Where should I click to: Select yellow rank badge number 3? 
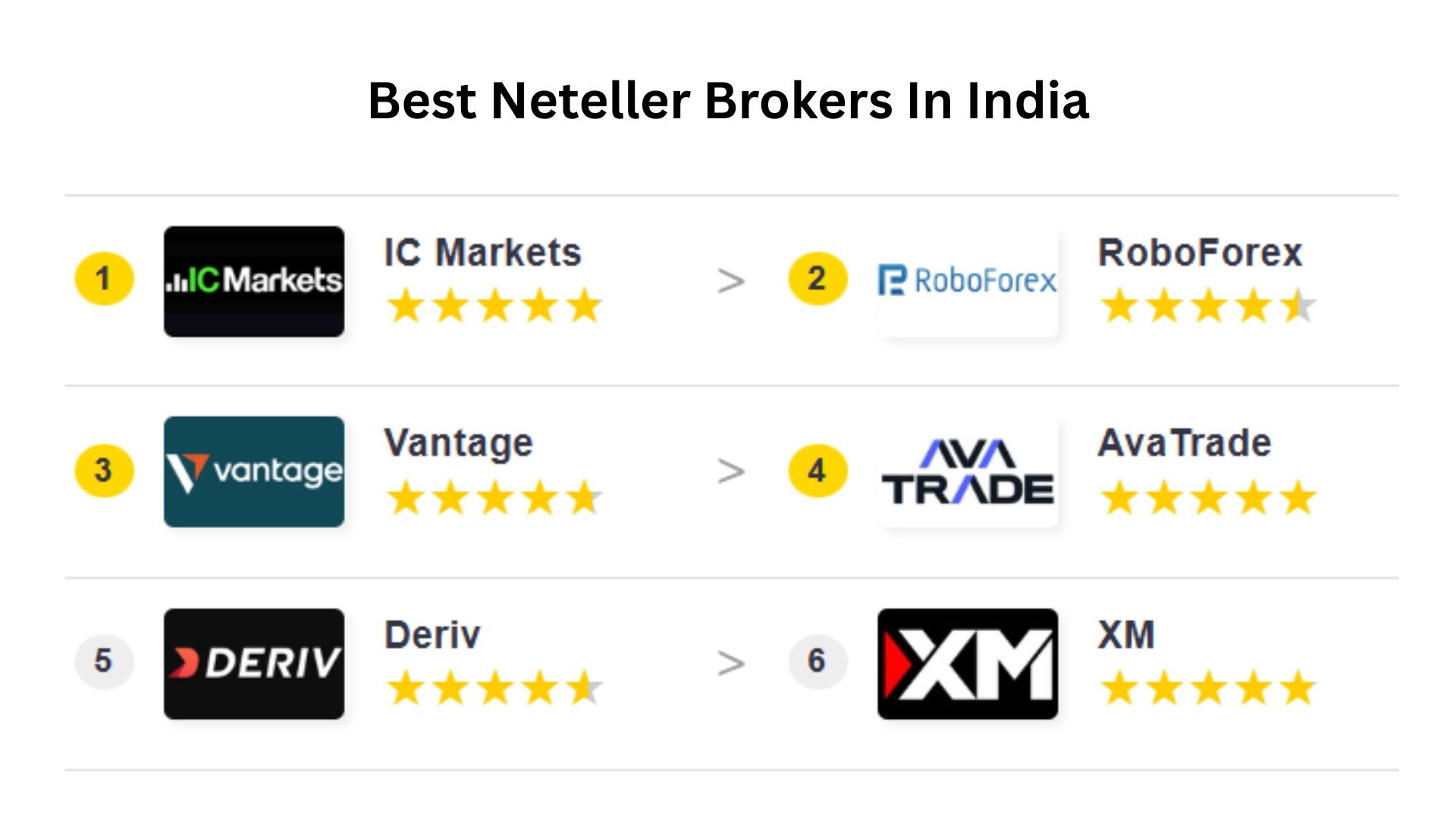104,470
